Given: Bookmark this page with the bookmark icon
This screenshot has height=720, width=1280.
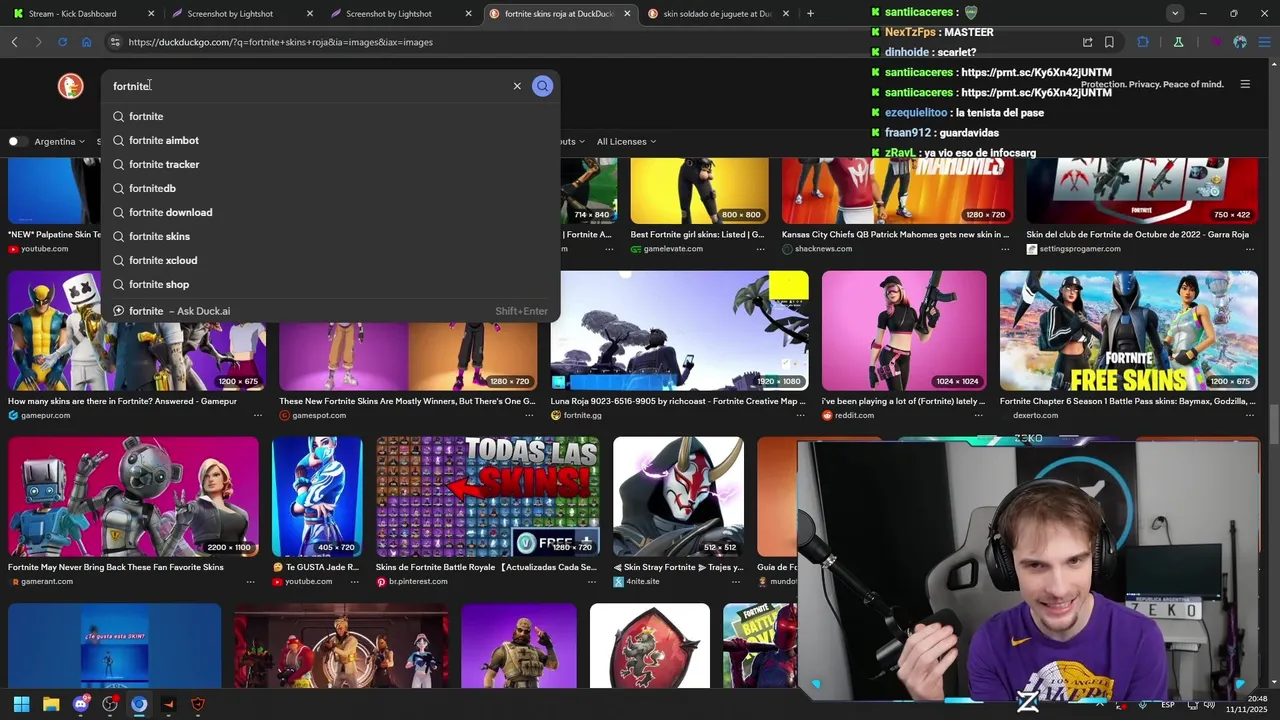Looking at the screenshot, I should 1109,42.
